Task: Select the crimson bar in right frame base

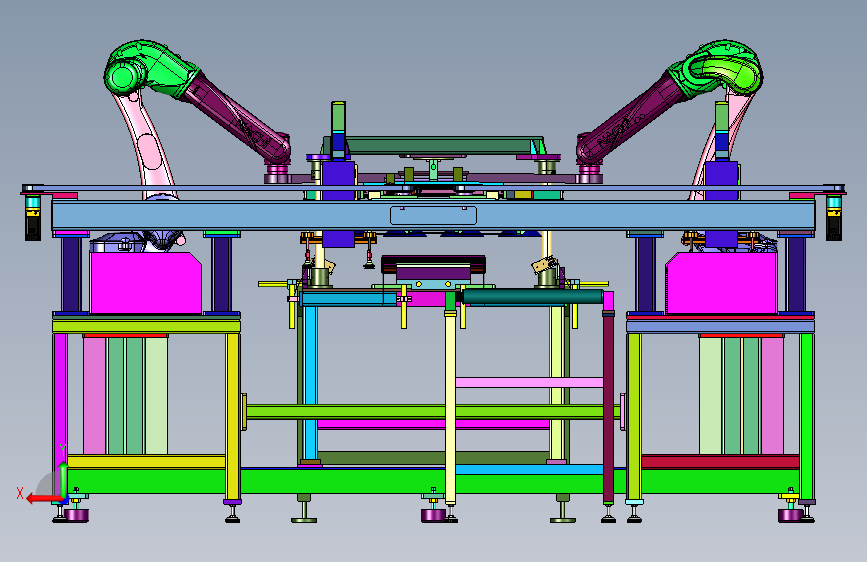Action: coord(720,461)
